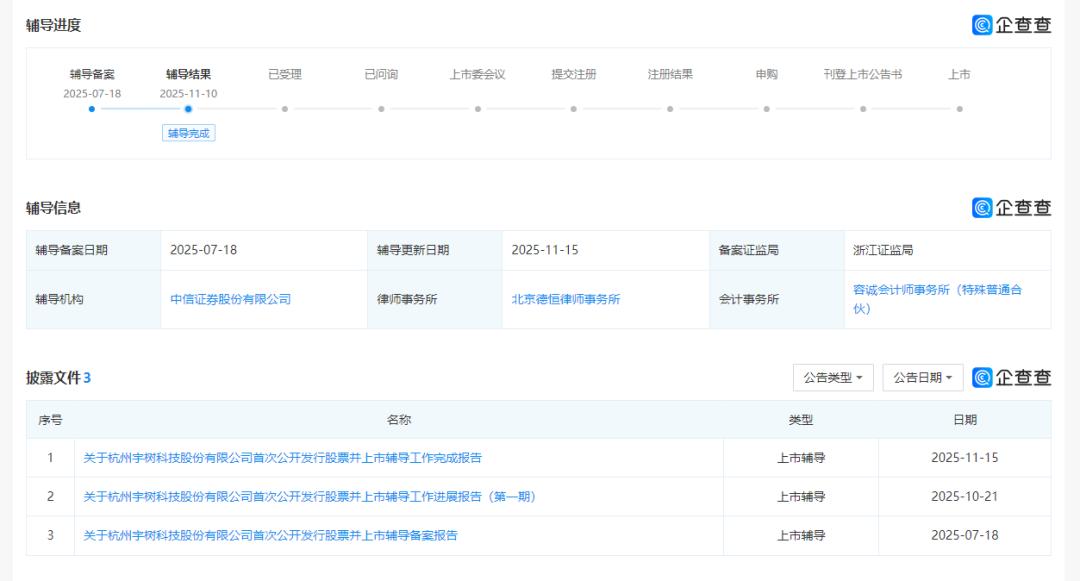The width and height of the screenshot is (1080, 581).
Task: Select the 注册结果 stage label
Action: pyautogui.click(x=669, y=74)
